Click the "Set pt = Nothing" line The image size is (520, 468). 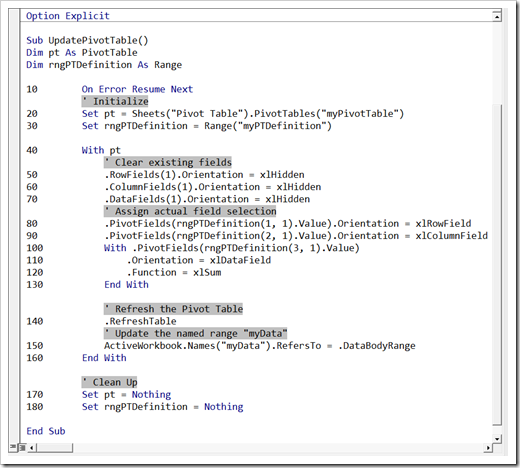click(x=126, y=395)
